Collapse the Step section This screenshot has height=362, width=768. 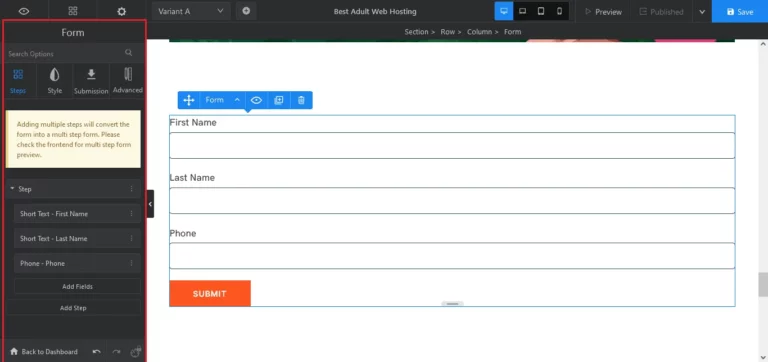pyautogui.click(x=12, y=189)
